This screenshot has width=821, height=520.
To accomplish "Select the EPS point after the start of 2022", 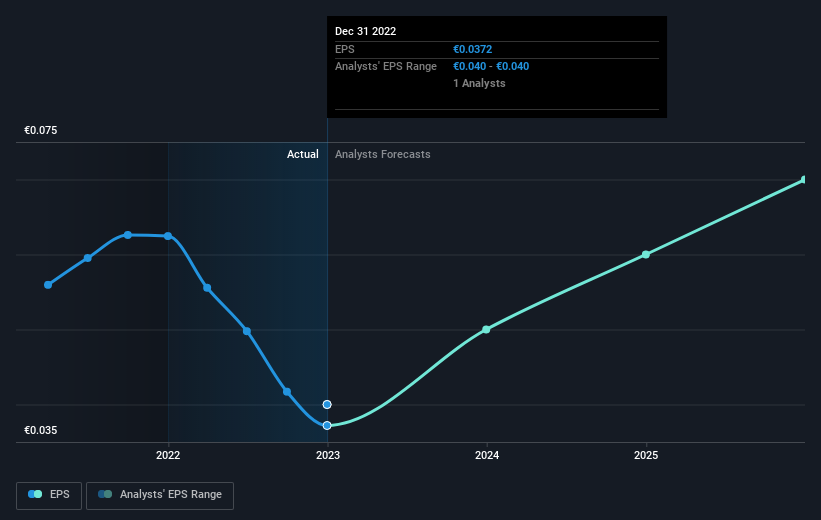I will [x=207, y=288].
